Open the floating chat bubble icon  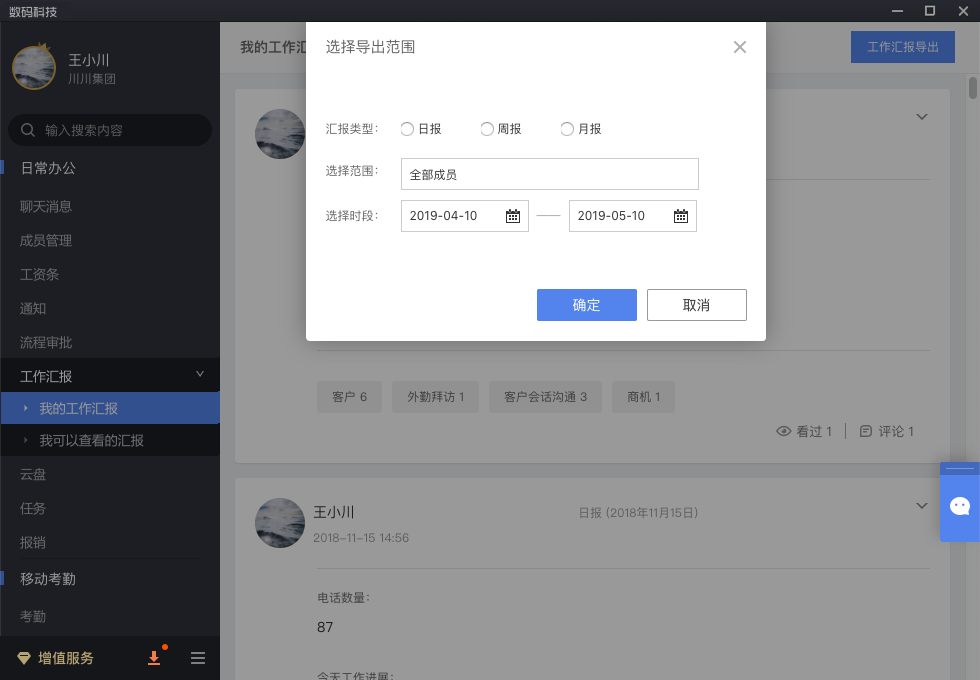coord(960,506)
